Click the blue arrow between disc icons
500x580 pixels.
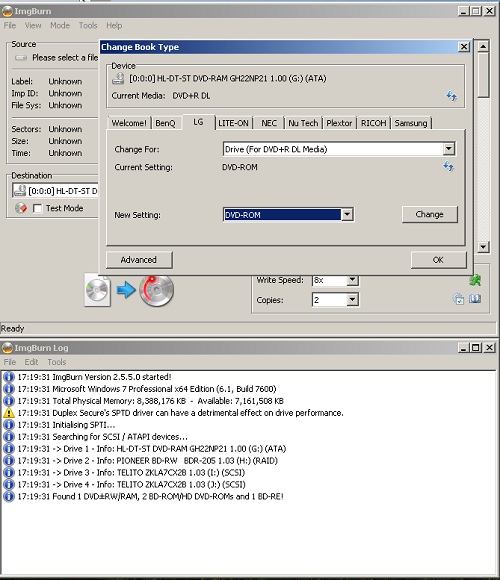pos(126,290)
